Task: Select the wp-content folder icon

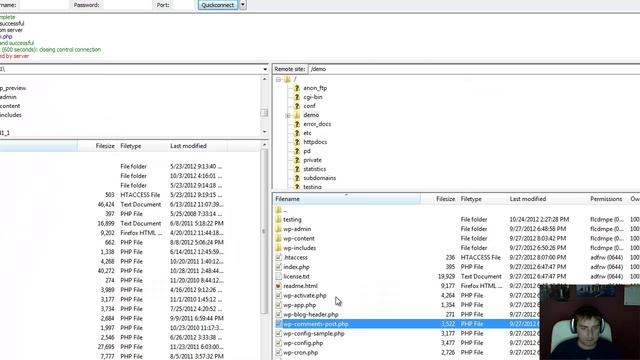Action: 278,238
